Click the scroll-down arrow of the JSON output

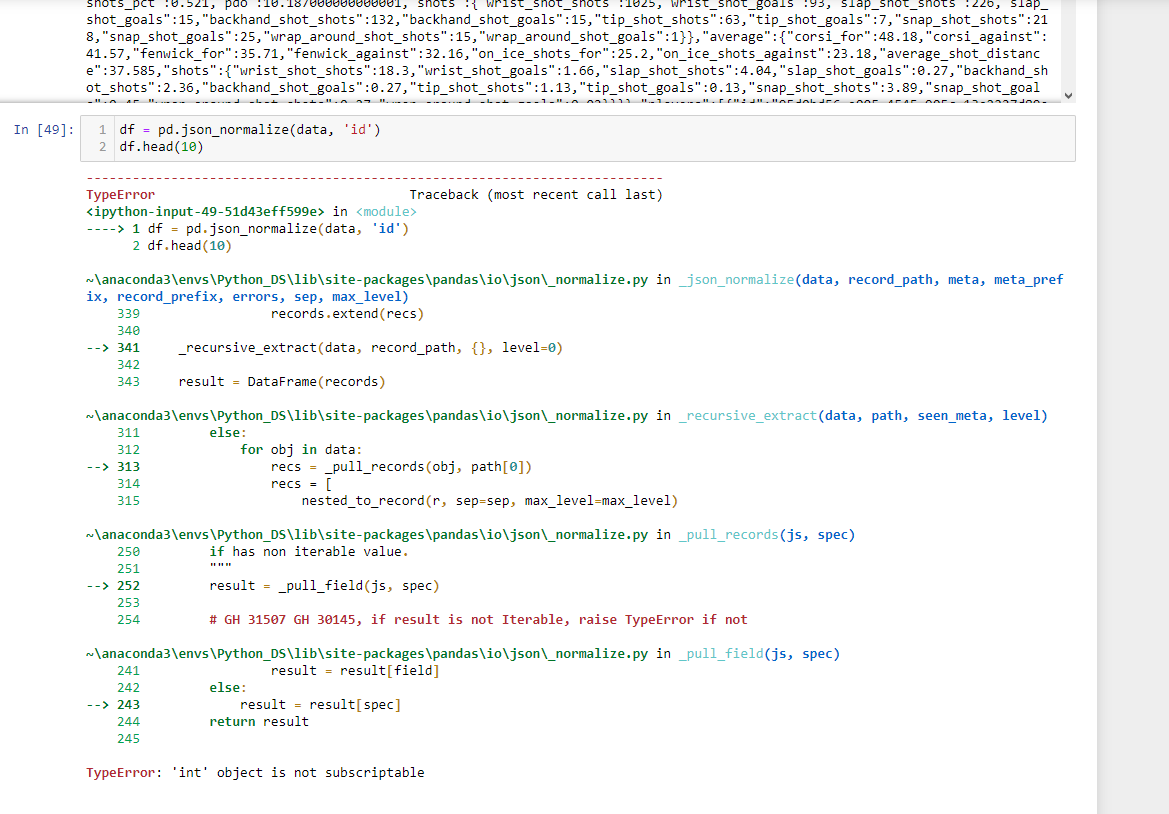click(x=1068, y=95)
